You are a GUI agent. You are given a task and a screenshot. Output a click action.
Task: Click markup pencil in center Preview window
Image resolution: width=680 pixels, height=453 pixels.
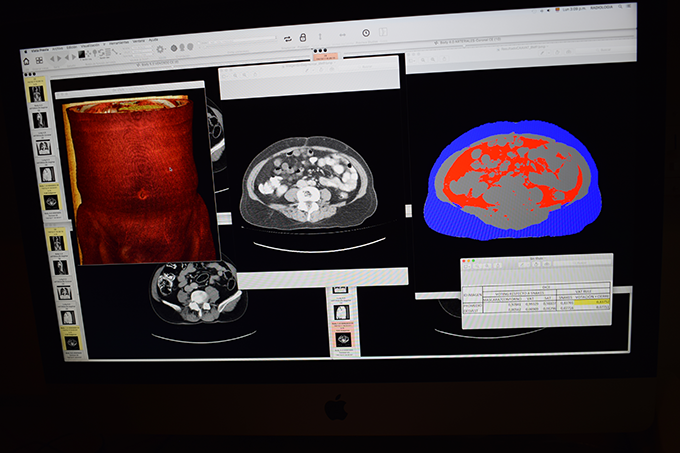(x=307, y=70)
